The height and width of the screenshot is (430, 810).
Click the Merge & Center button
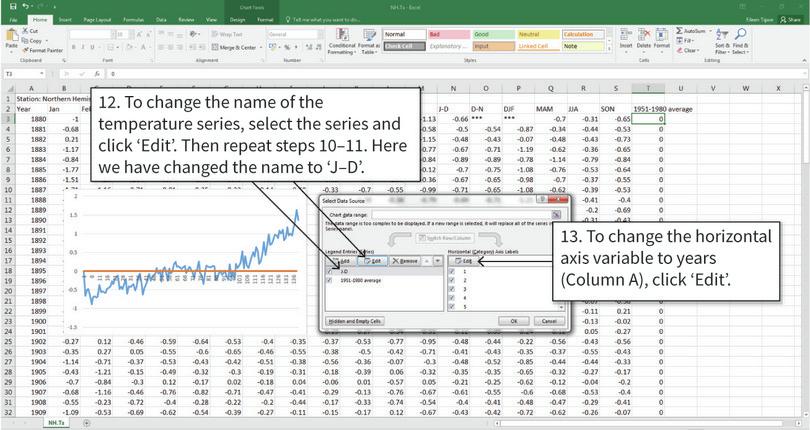click(238, 47)
